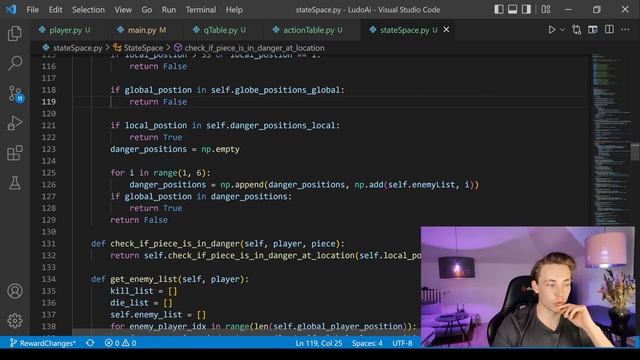Open the Run menu
The width and height of the screenshot is (640, 360).
tap(169, 10)
